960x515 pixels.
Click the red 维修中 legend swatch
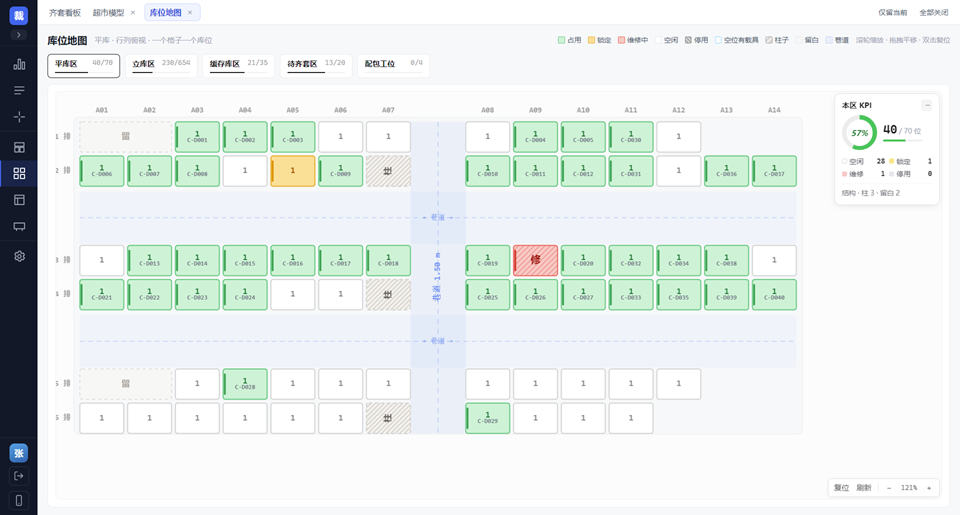tap(621, 40)
